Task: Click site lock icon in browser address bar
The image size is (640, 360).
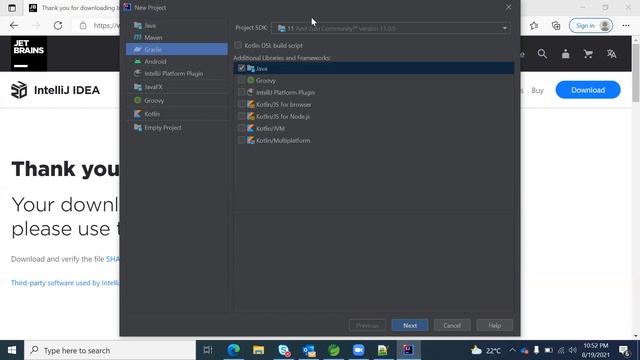Action: 83,25
